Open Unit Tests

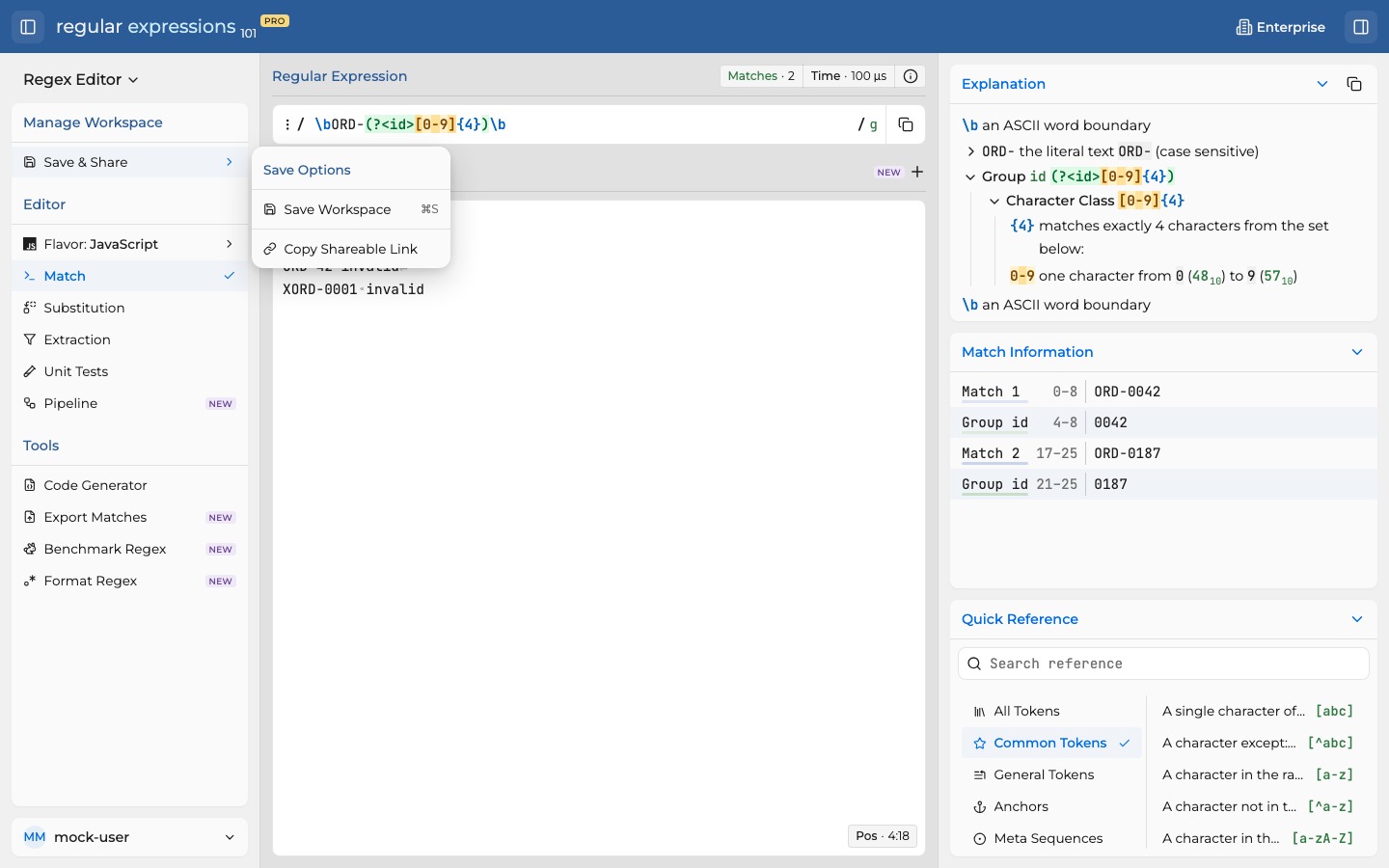pos(129,371)
